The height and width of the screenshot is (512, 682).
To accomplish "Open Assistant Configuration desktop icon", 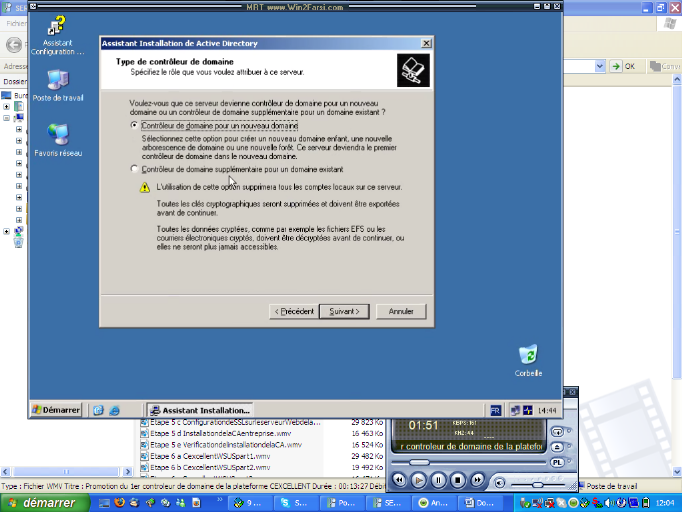I will tap(57, 36).
